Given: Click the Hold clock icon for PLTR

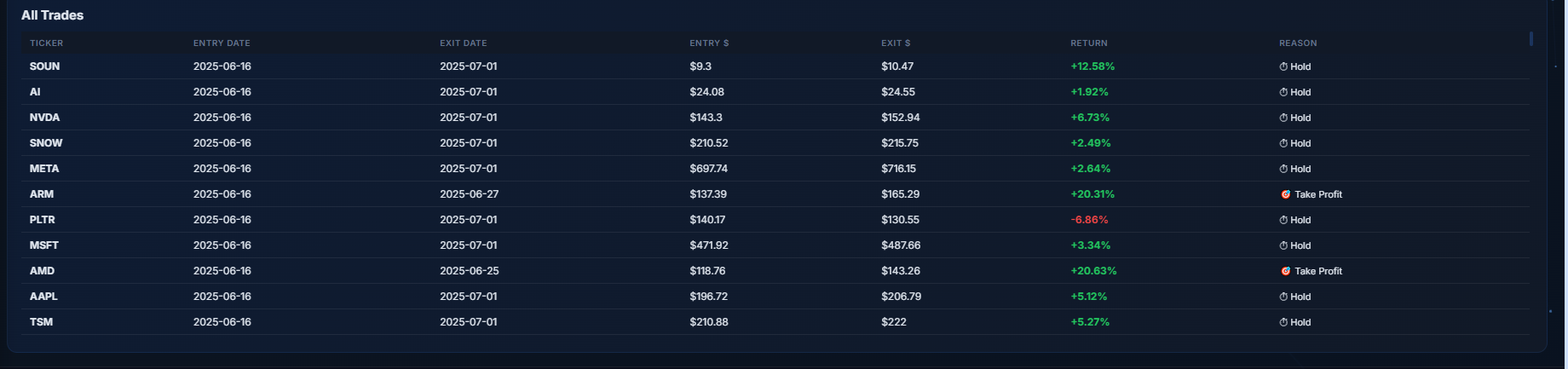Looking at the screenshot, I should (x=1283, y=220).
